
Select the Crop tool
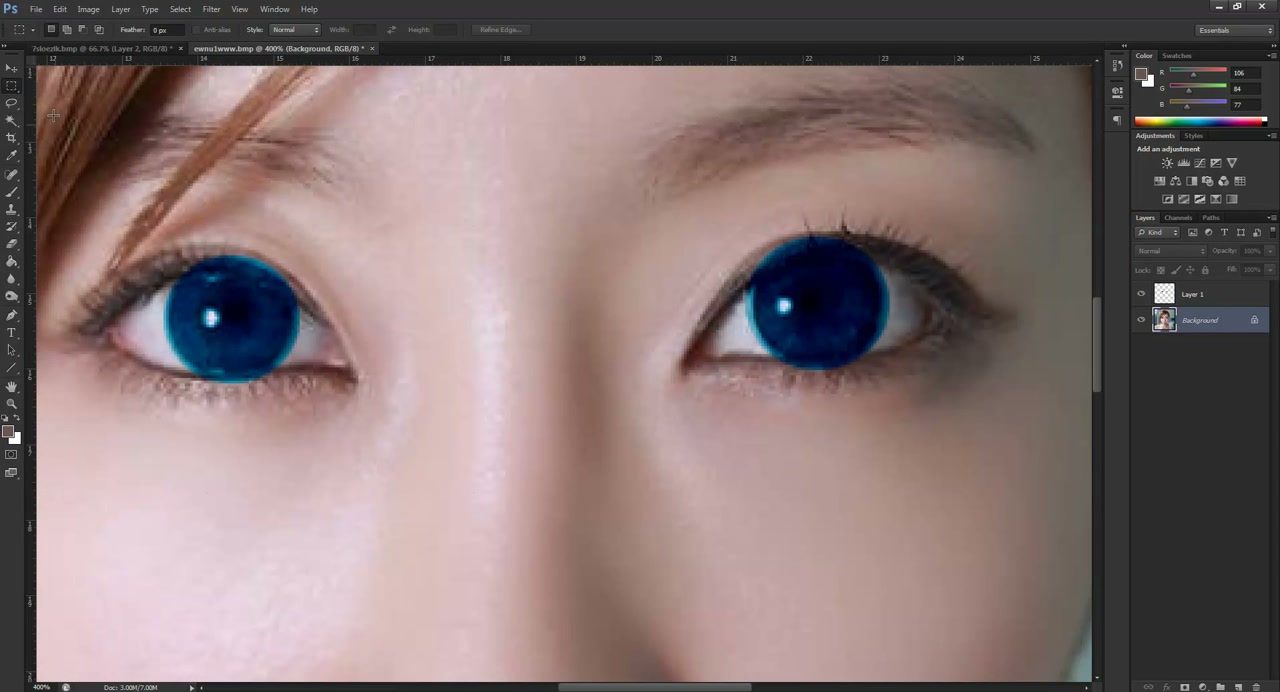pos(12,138)
